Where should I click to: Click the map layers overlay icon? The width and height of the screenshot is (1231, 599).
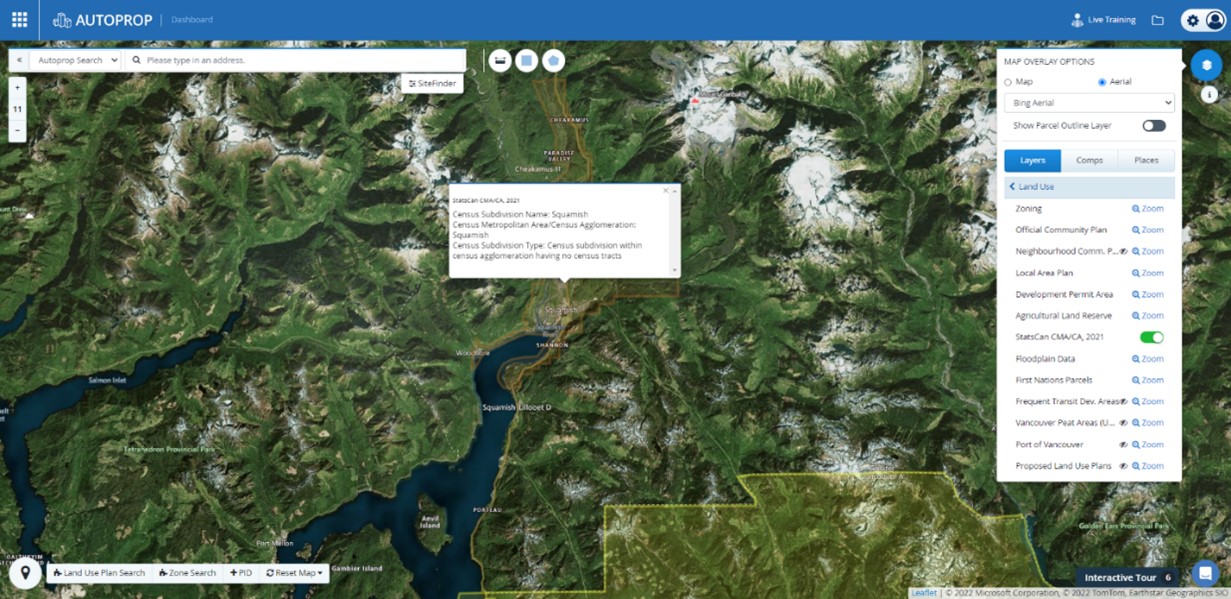[1206, 65]
